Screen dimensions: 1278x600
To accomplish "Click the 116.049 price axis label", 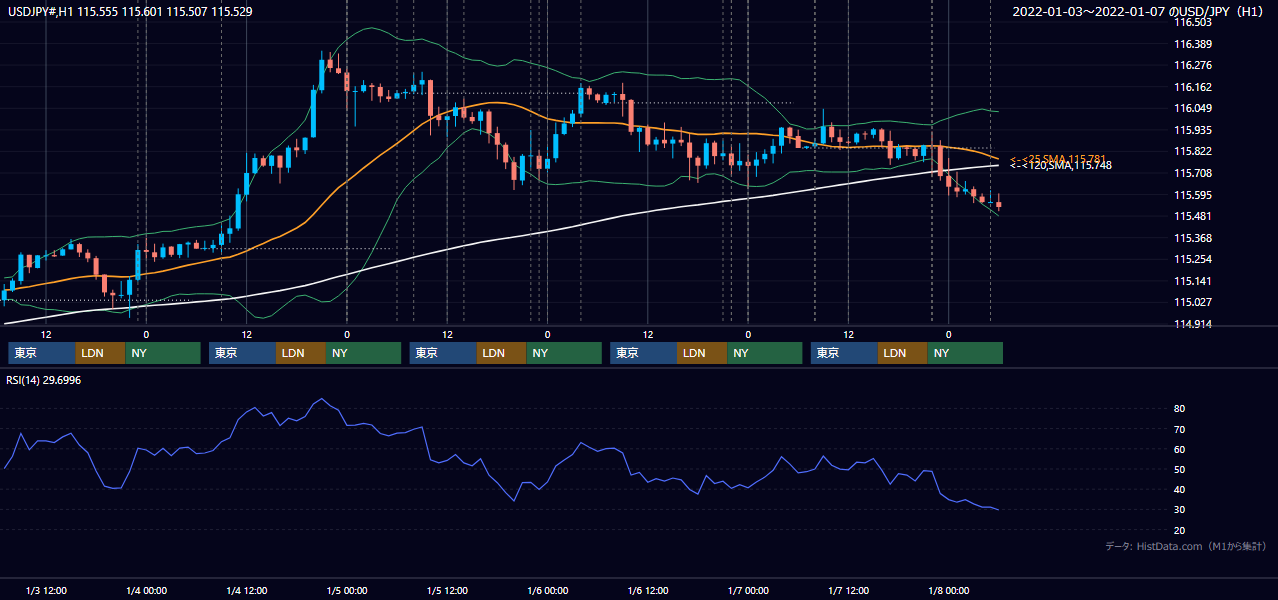I will (1192, 108).
